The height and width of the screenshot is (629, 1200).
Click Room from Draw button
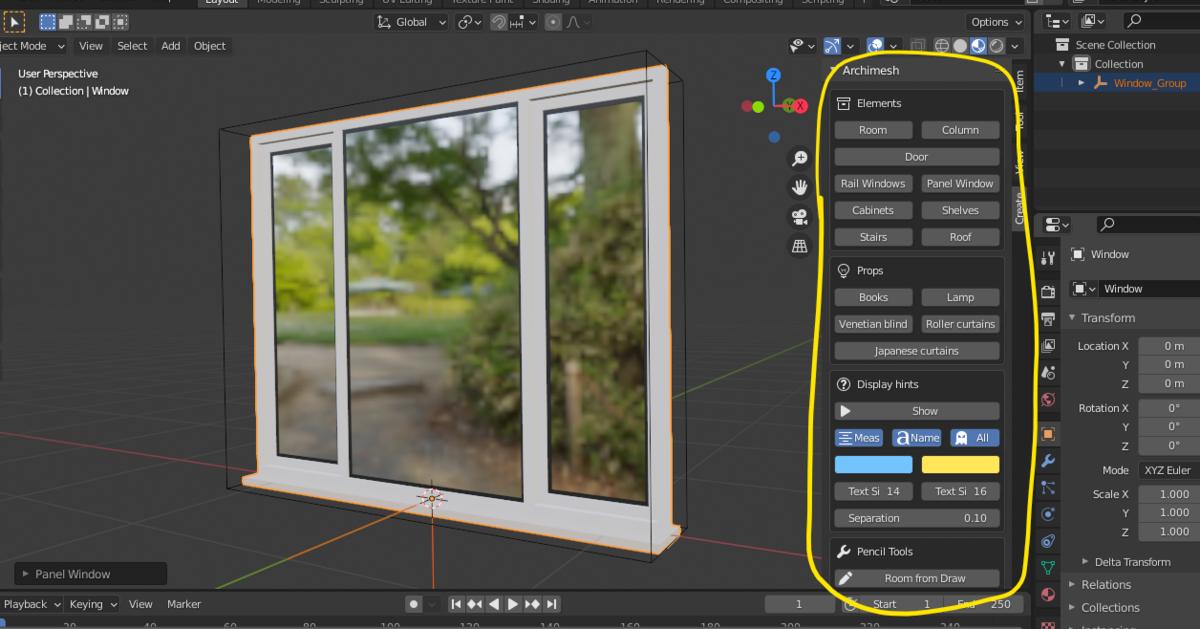[x=917, y=578]
